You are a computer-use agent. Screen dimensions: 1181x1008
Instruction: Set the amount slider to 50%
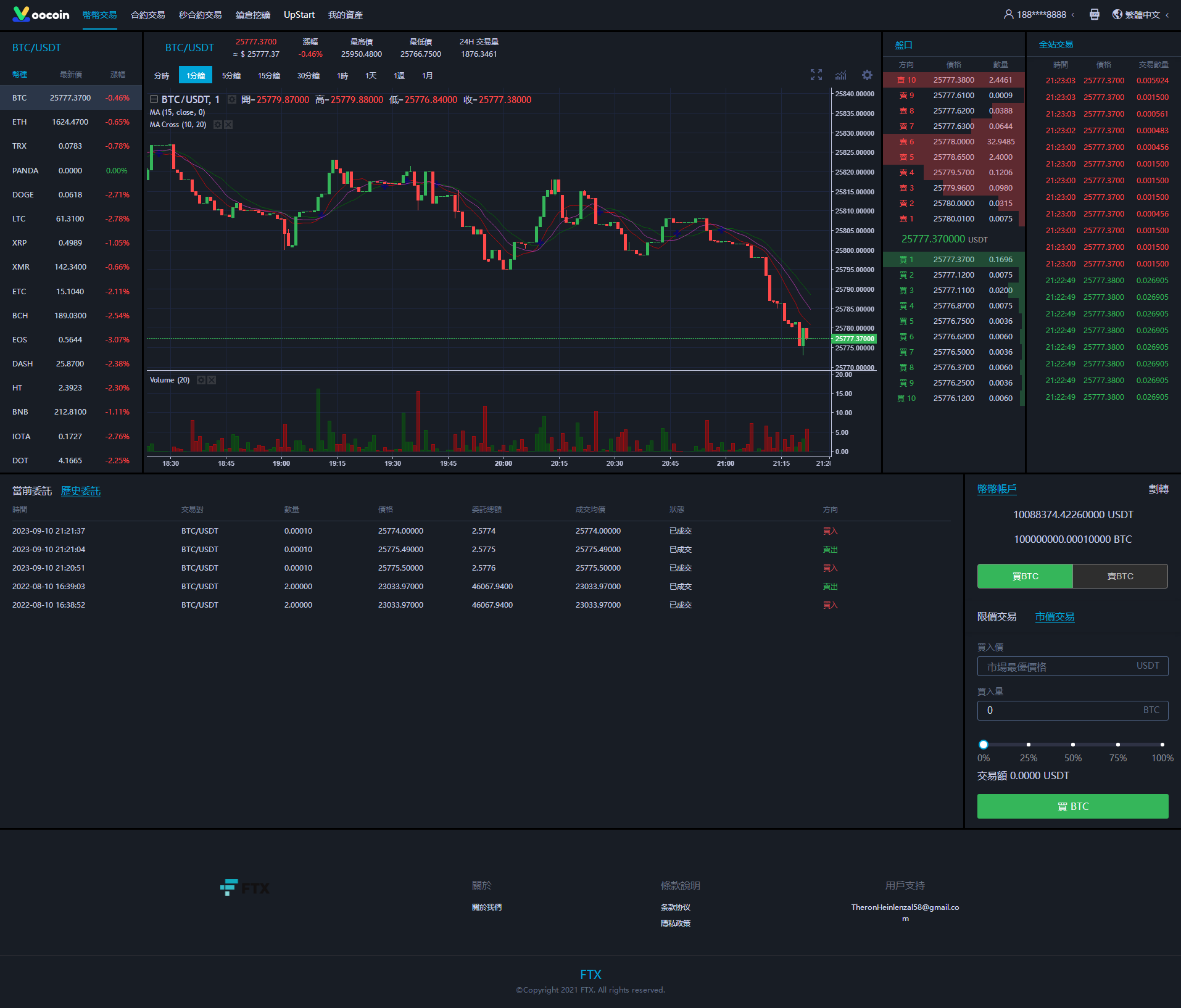click(1073, 745)
